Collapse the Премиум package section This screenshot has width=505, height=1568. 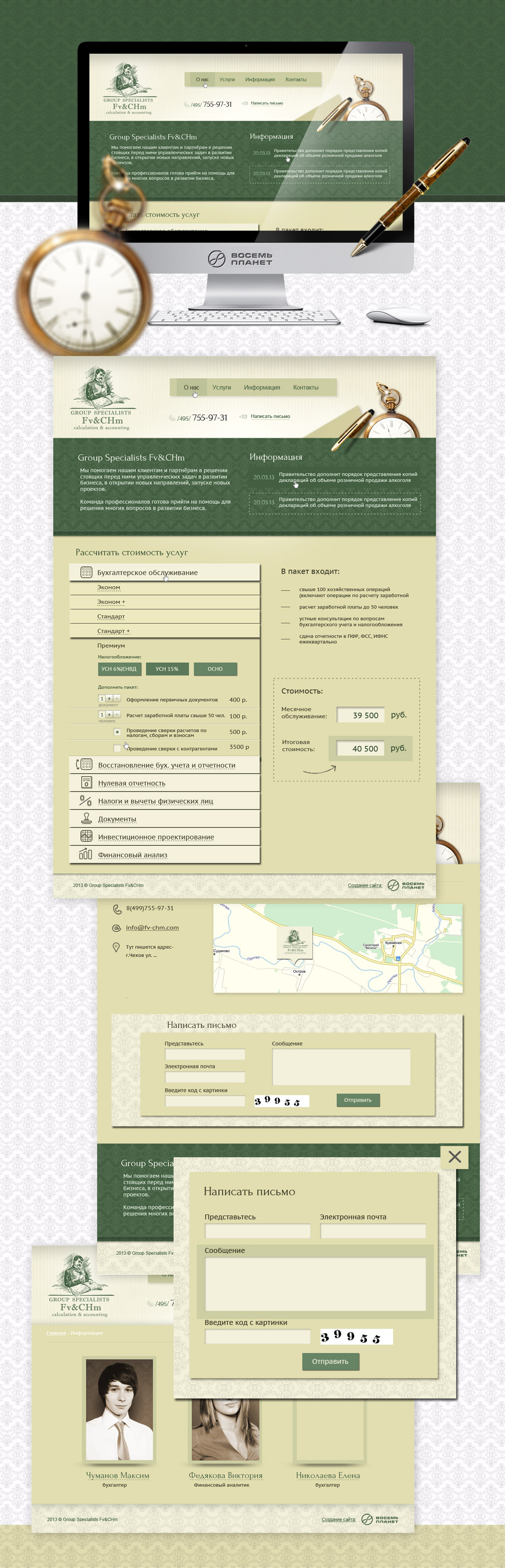pyautogui.click(x=111, y=645)
